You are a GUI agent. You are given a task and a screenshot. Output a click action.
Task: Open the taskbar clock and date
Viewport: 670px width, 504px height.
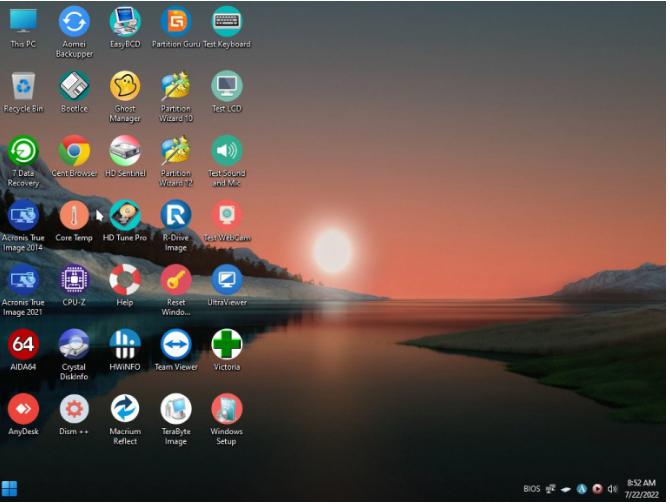[641, 489]
